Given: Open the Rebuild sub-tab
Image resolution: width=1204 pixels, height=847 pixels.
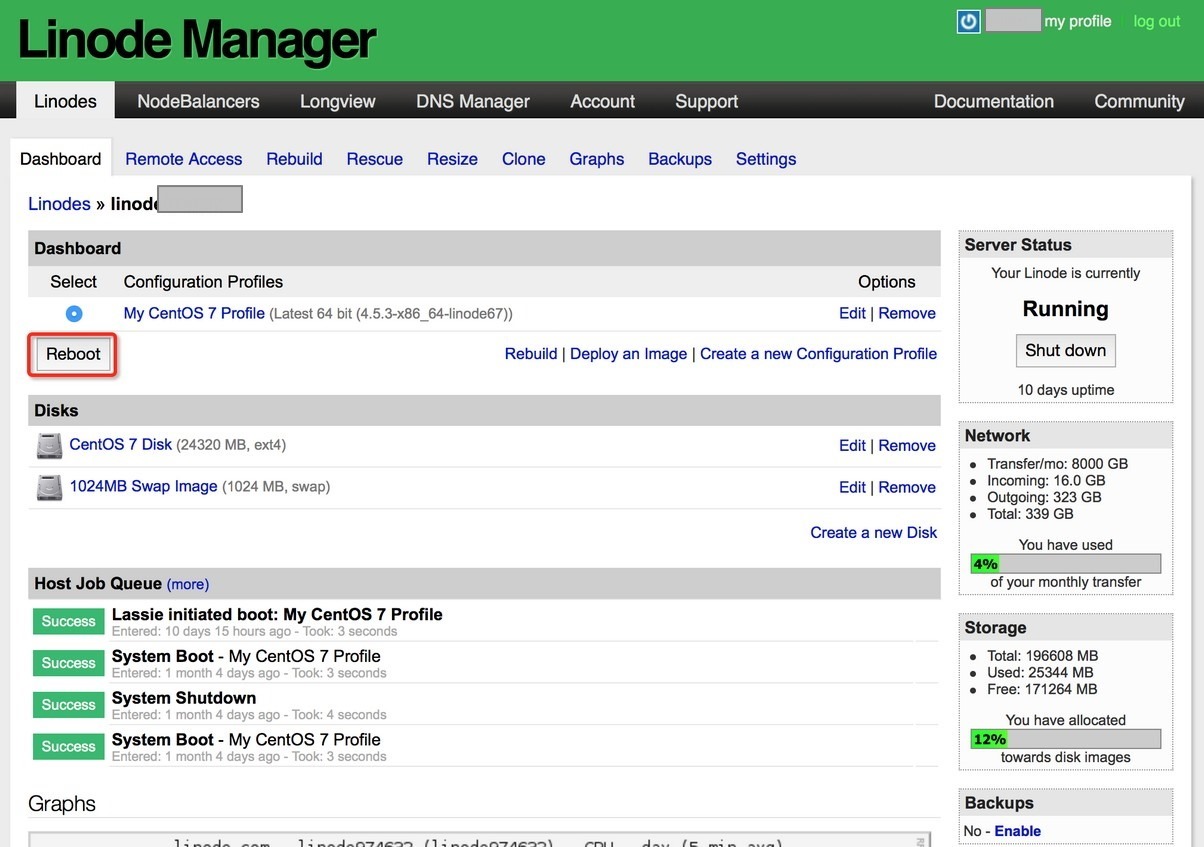Looking at the screenshot, I should coord(294,159).
